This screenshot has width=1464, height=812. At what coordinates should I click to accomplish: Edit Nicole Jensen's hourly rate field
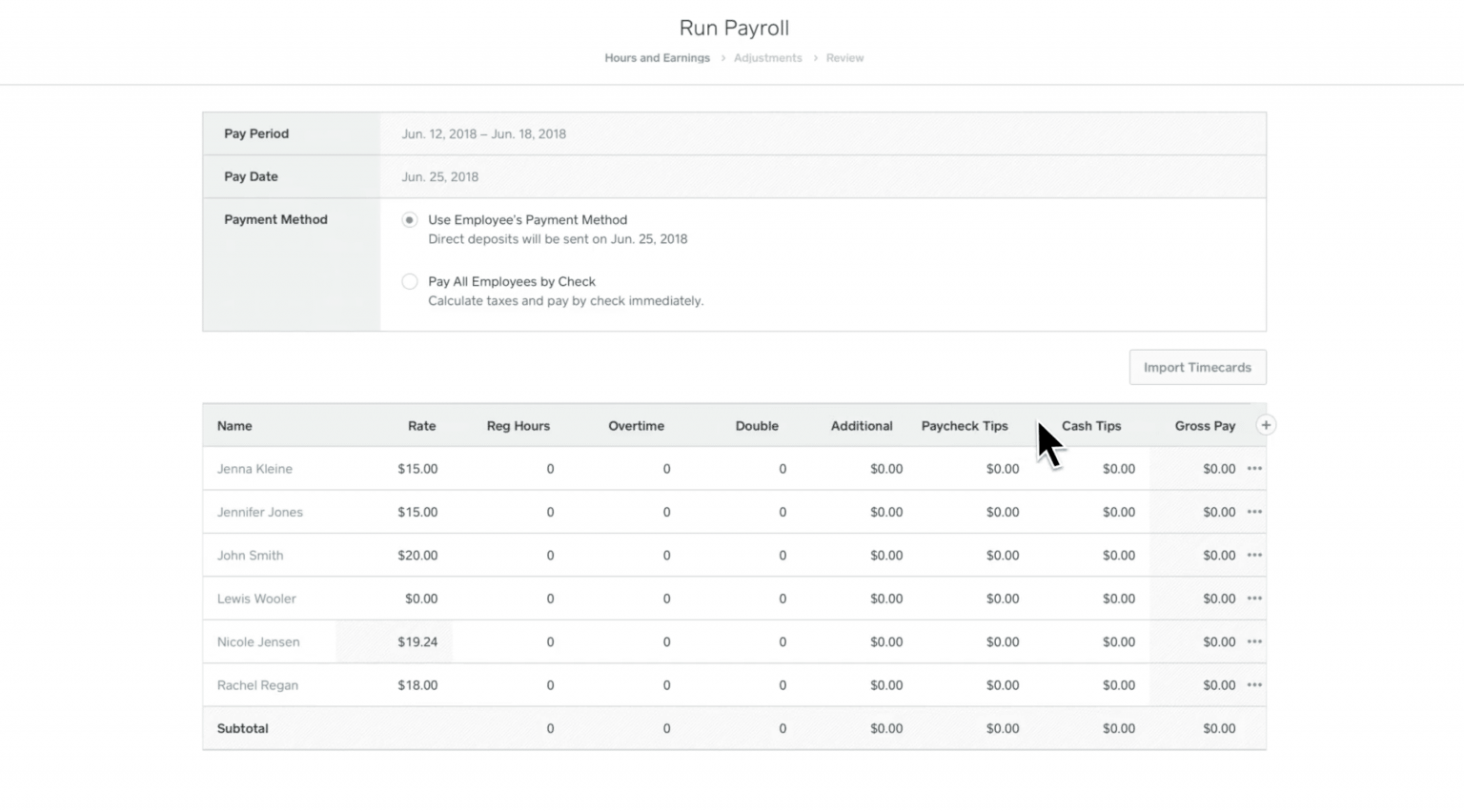tap(417, 641)
